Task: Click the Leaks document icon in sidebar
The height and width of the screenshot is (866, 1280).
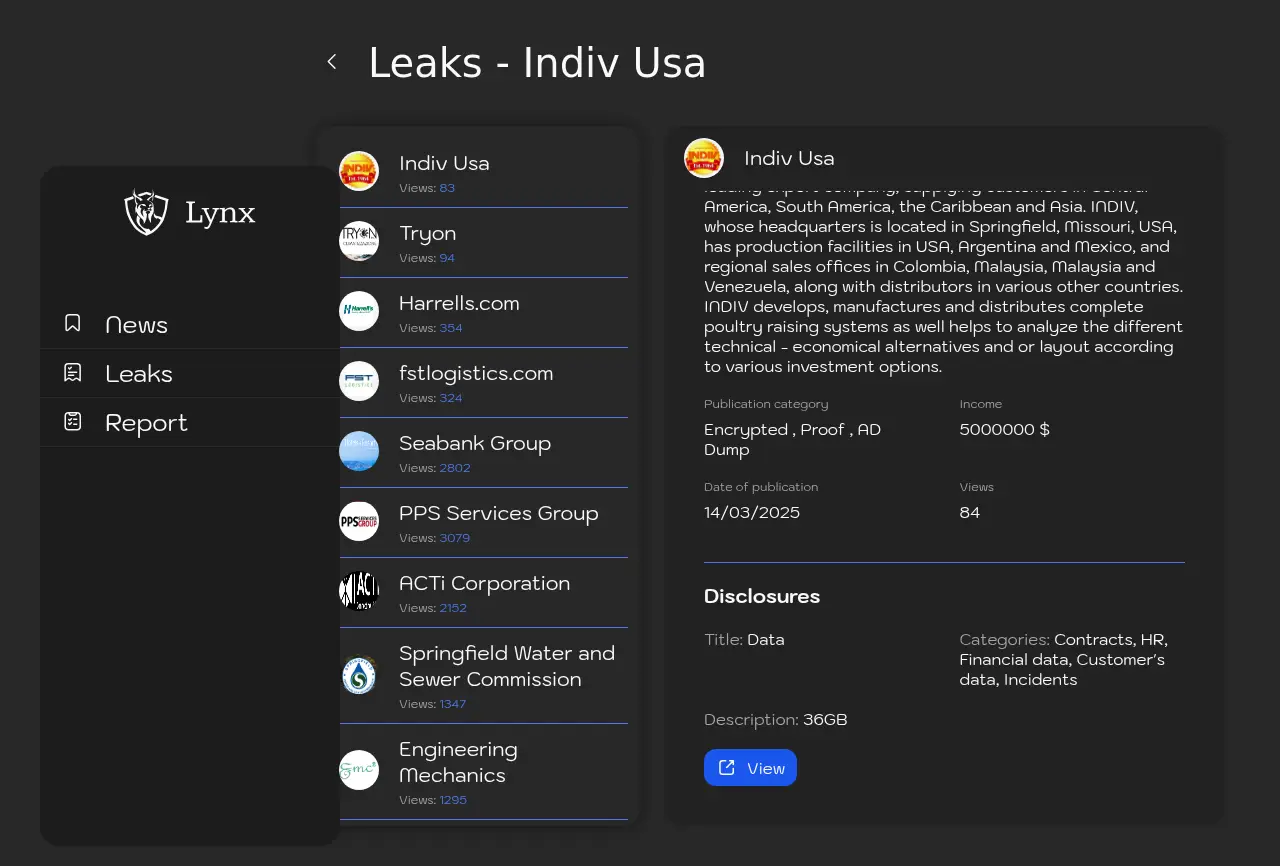Action: (x=73, y=373)
